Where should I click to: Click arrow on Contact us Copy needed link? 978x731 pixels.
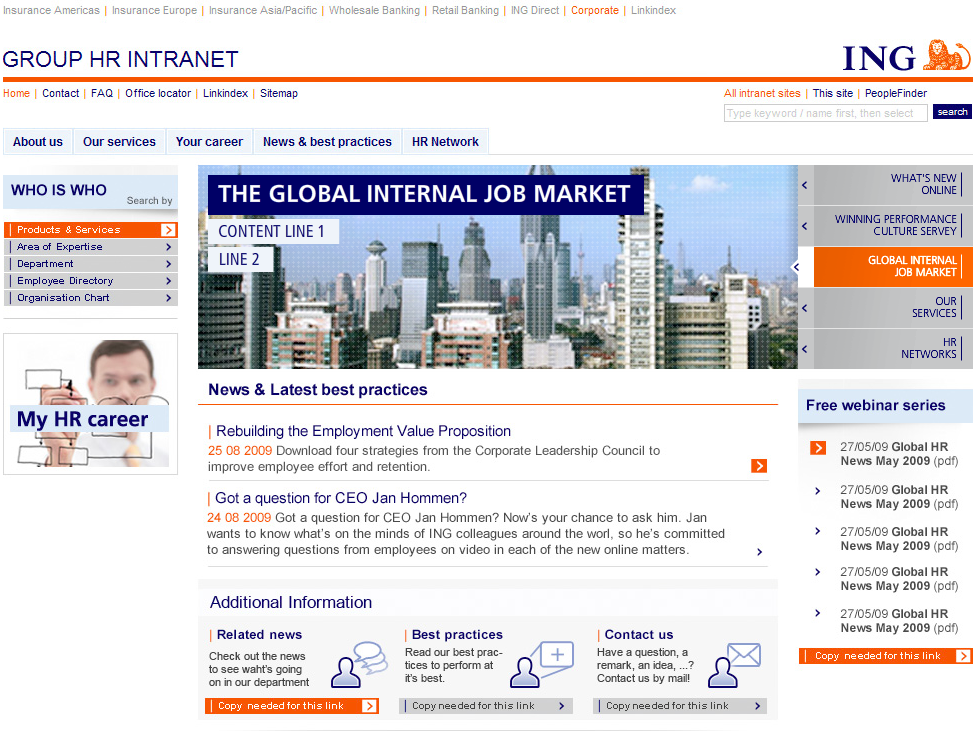coord(757,706)
